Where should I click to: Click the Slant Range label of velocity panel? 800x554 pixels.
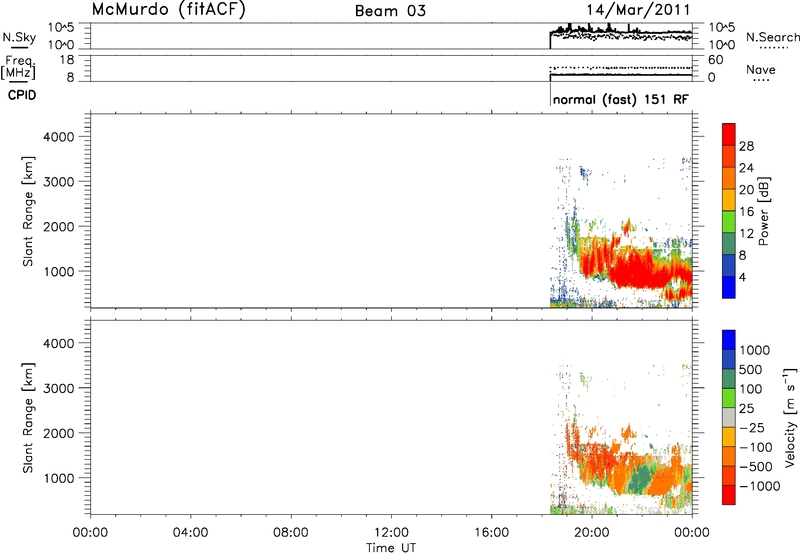[x=28, y=418]
